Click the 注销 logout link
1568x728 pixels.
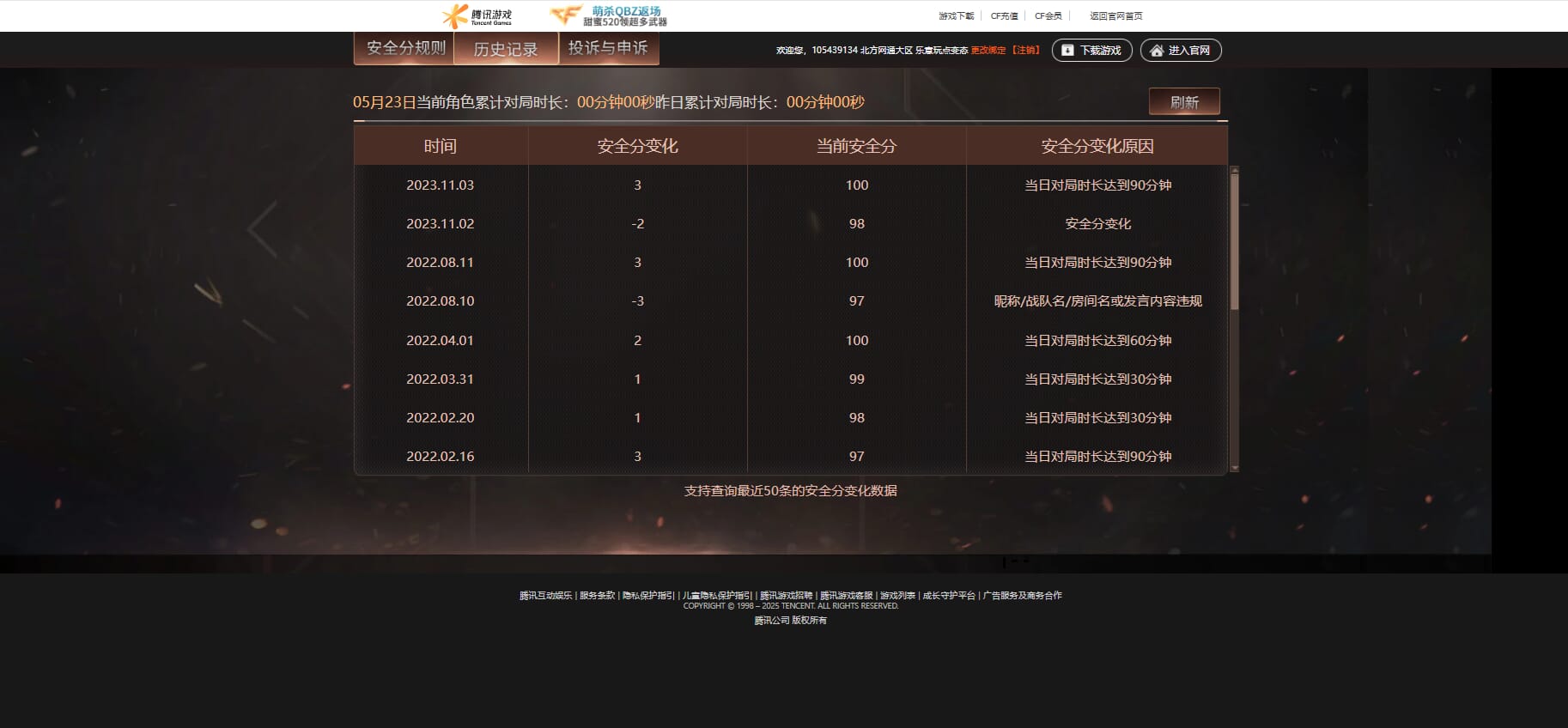tap(1025, 51)
